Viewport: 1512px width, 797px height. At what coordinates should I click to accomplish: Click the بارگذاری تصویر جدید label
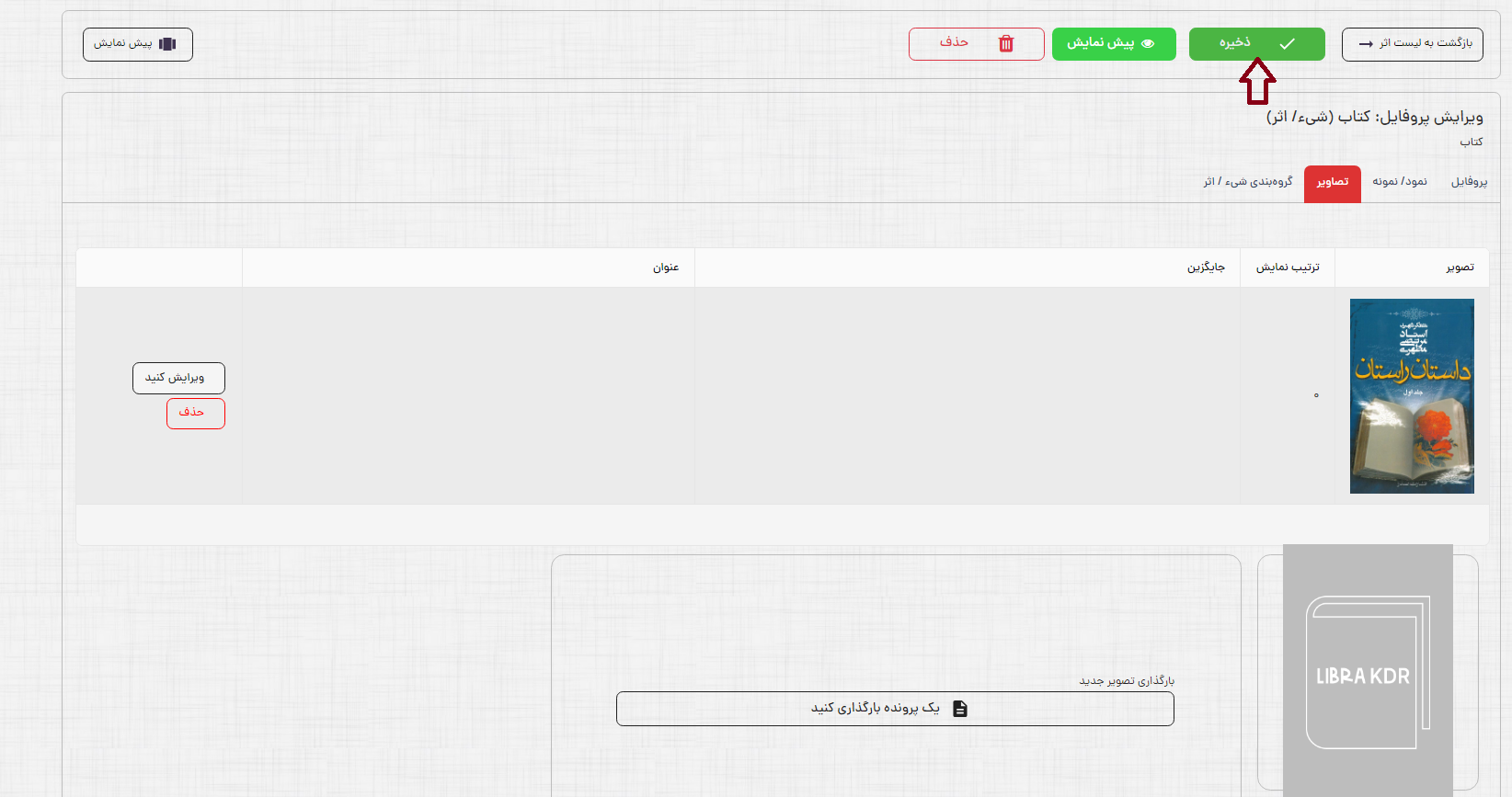tap(1126, 681)
